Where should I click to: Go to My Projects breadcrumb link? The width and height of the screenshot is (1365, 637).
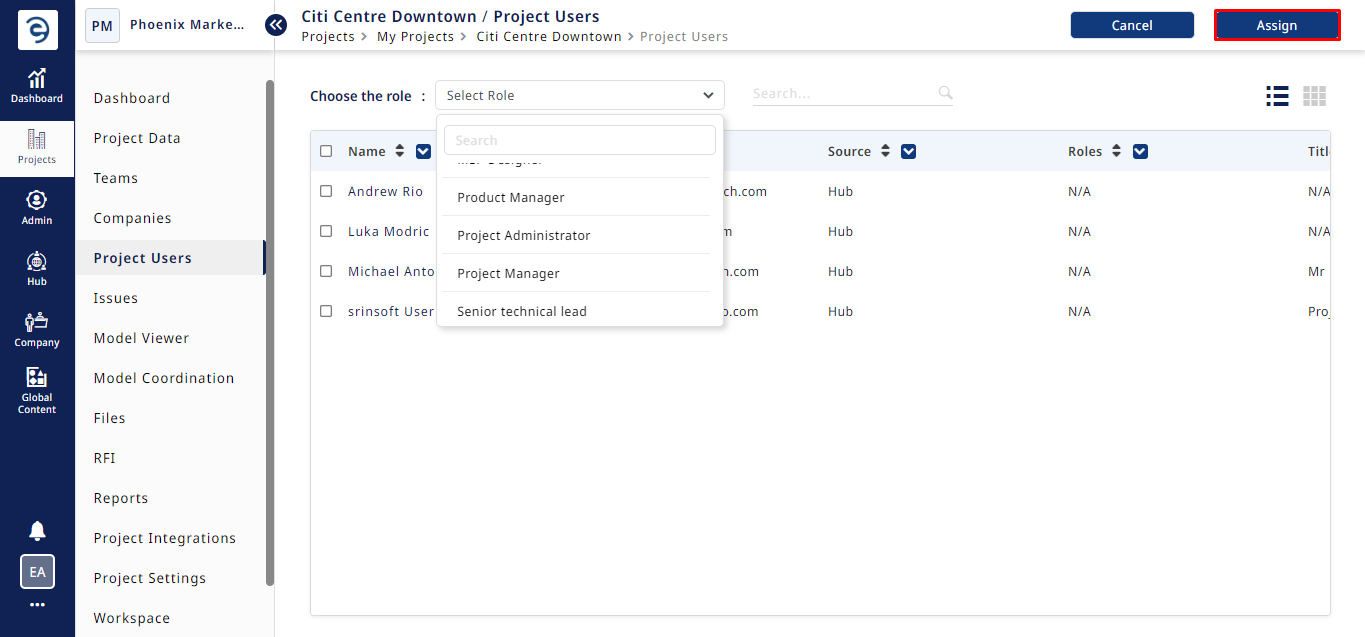(x=415, y=36)
